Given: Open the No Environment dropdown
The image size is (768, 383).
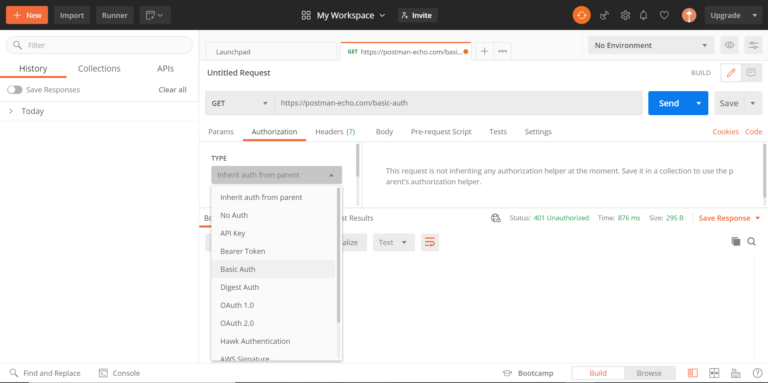Looking at the screenshot, I should pyautogui.click(x=651, y=45).
